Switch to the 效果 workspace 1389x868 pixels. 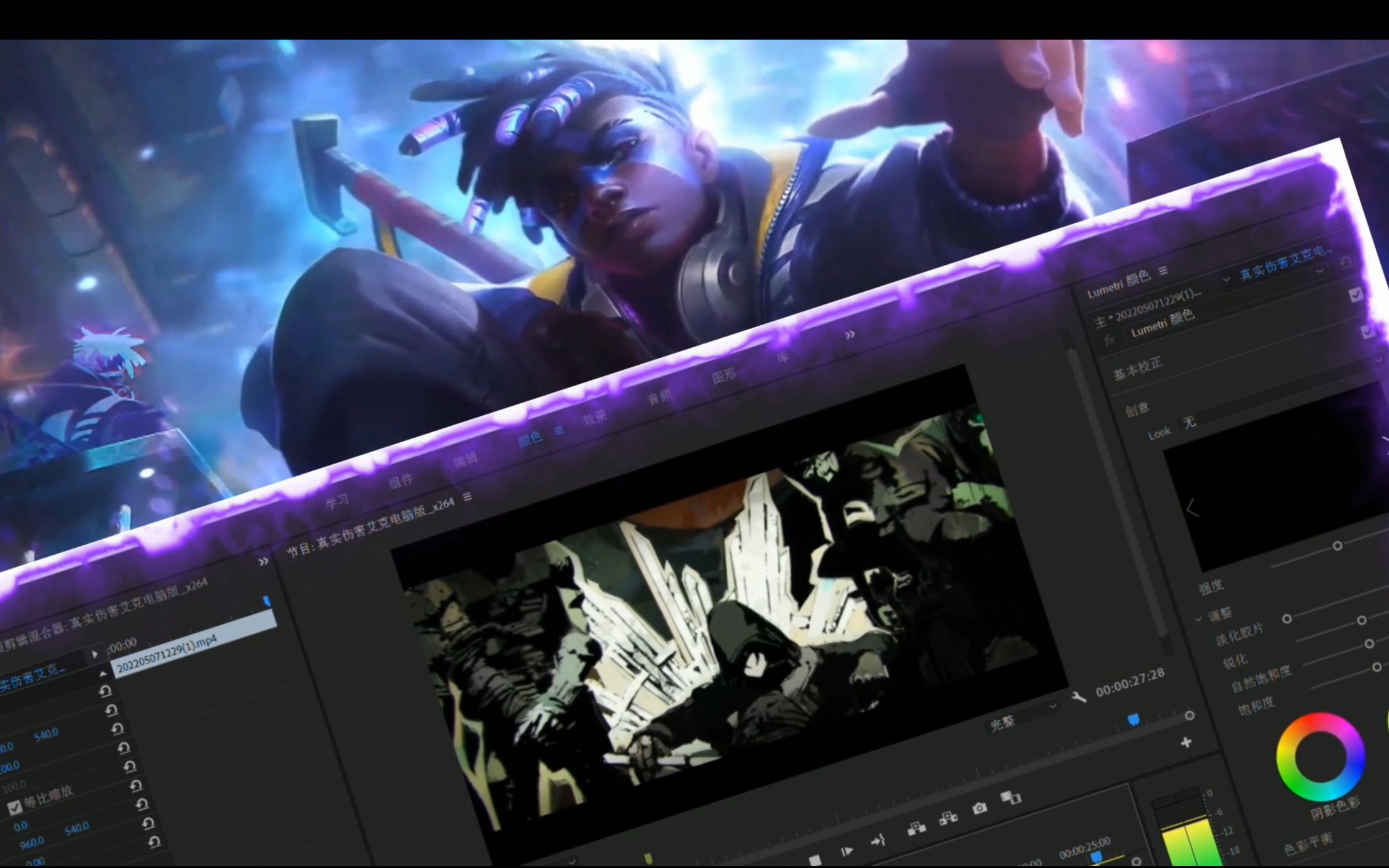(x=594, y=417)
